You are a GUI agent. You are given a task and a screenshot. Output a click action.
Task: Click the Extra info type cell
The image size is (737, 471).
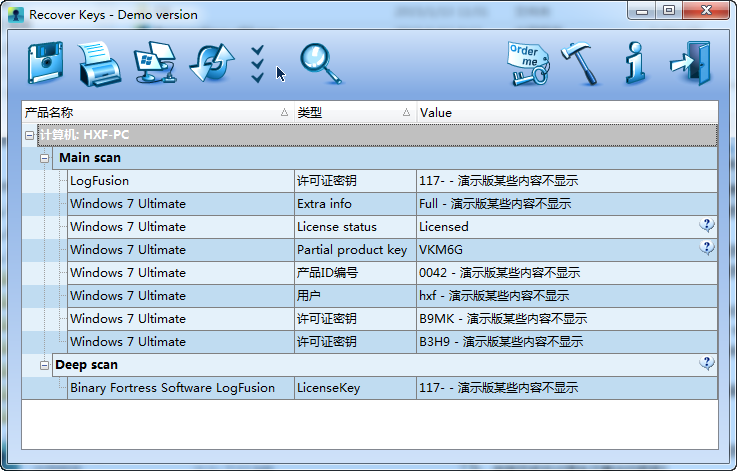pyautogui.click(x=355, y=204)
